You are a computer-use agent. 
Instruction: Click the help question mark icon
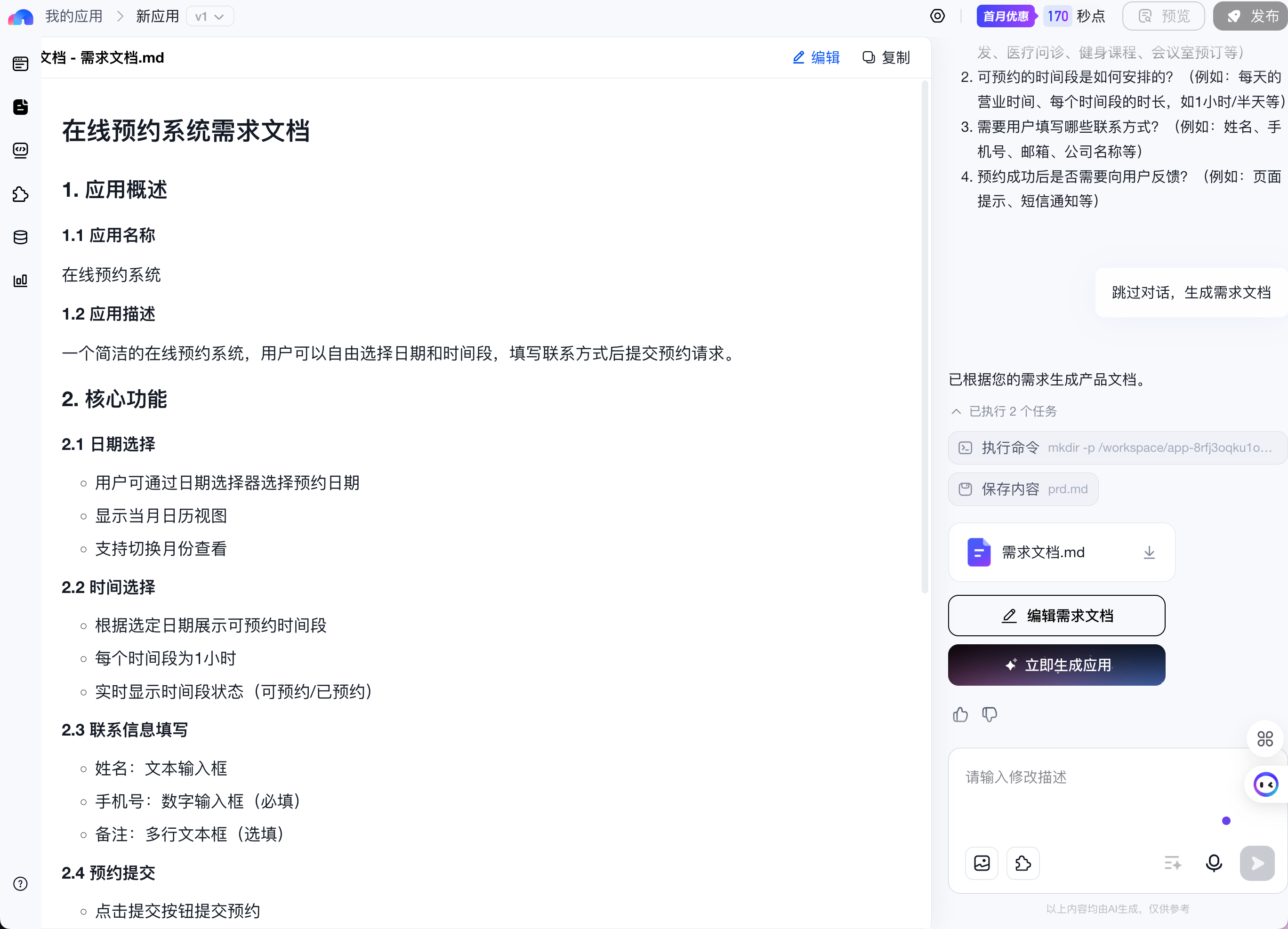tap(20, 883)
